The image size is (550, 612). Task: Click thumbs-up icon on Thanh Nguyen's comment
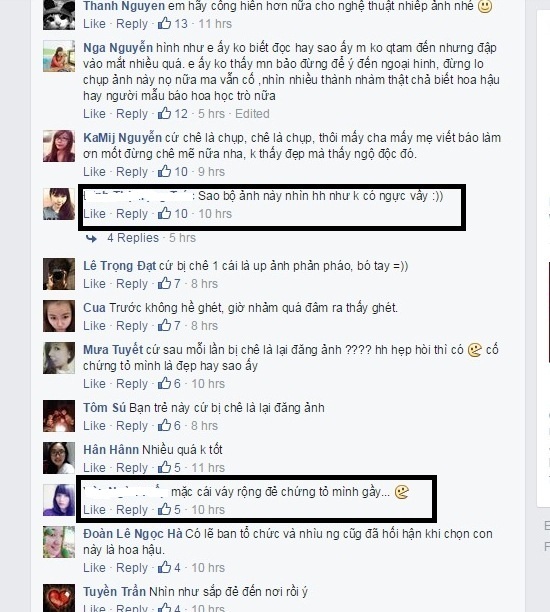pyautogui.click(x=164, y=23)
